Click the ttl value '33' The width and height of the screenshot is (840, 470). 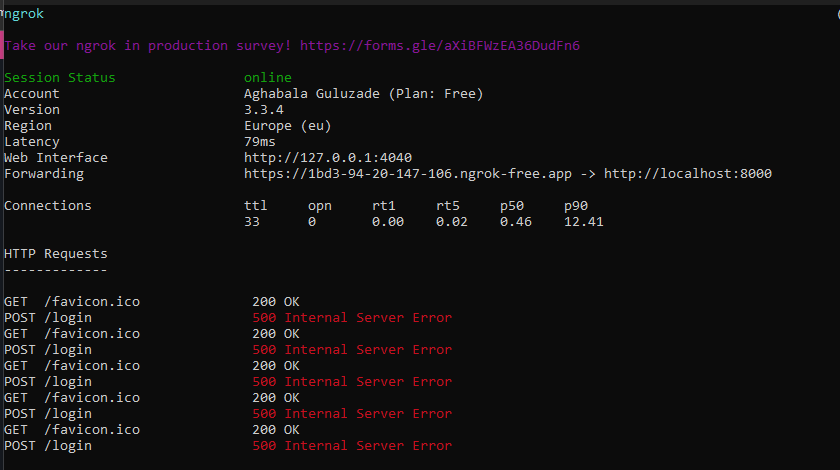(252, 222)
